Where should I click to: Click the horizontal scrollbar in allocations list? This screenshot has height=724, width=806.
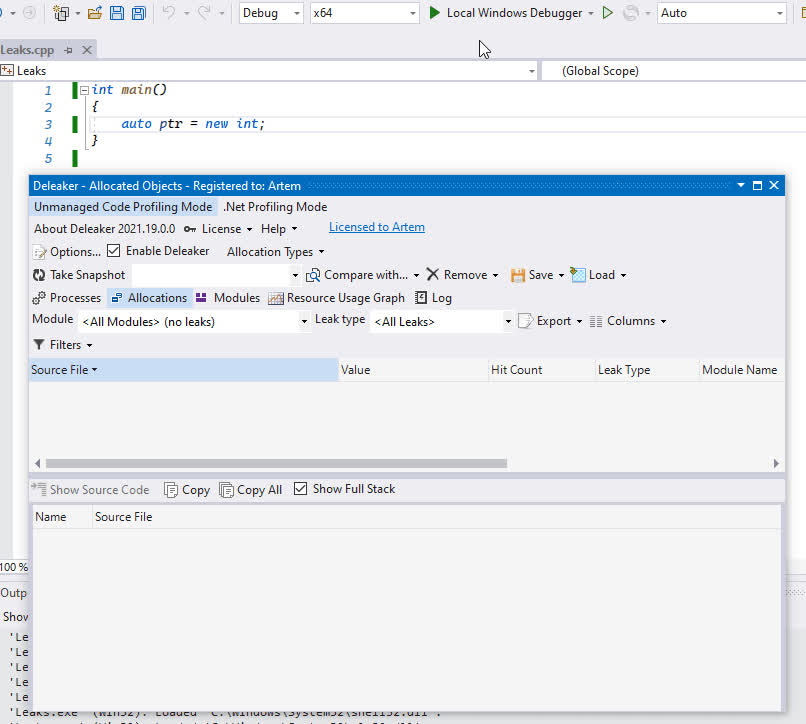point(276,464)
